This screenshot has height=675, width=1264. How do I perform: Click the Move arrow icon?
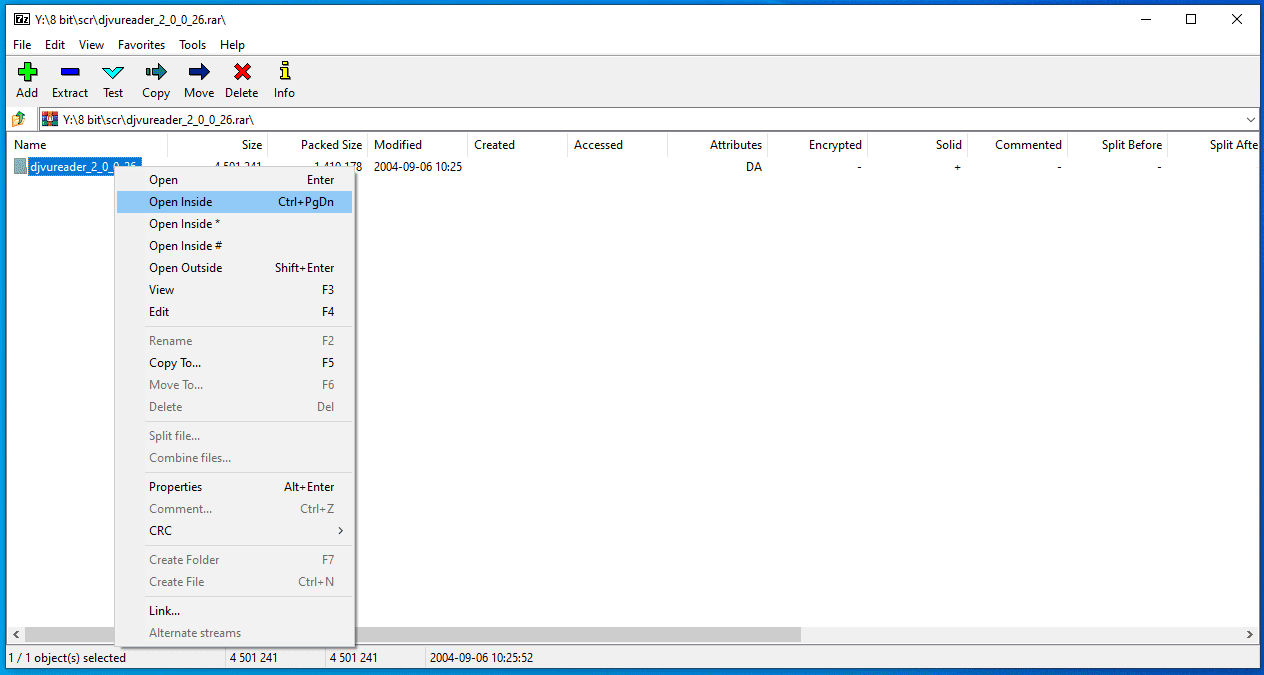pos(199,71)
